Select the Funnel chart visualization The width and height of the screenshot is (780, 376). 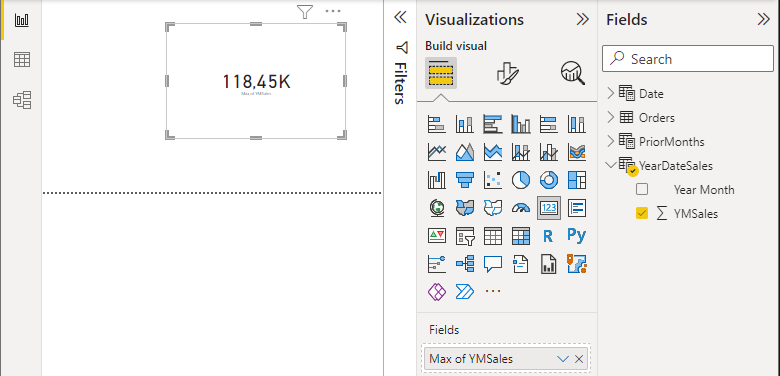pyautogui.click(x=465, y=180)
